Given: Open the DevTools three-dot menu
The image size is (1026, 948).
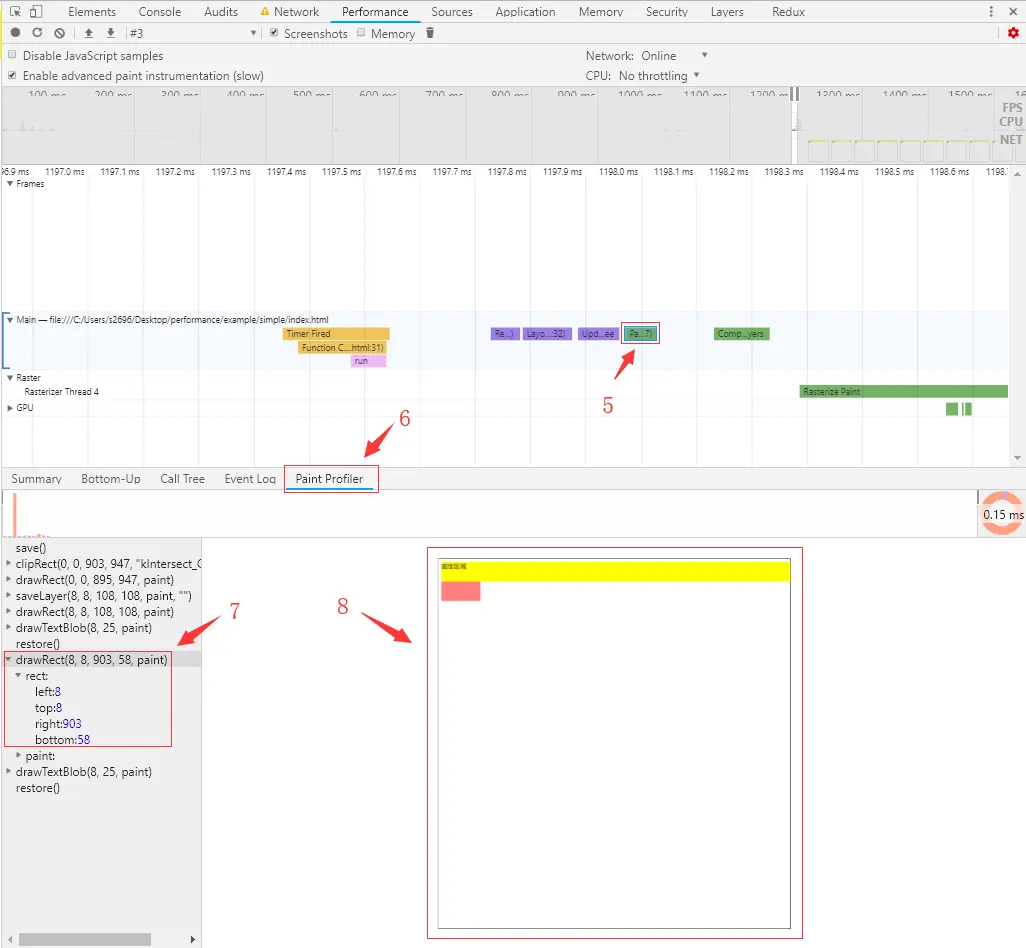Looking at the screenshot, I should [x=991, y=11].
